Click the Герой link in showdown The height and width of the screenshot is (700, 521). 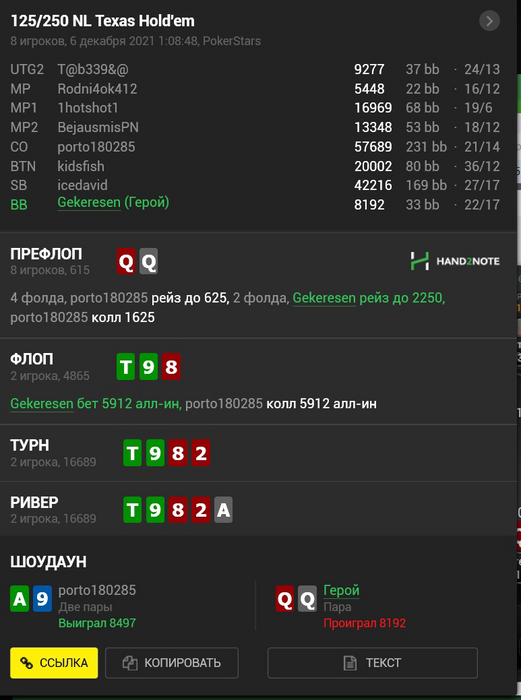pyautogui.click(x=342, y=591)
